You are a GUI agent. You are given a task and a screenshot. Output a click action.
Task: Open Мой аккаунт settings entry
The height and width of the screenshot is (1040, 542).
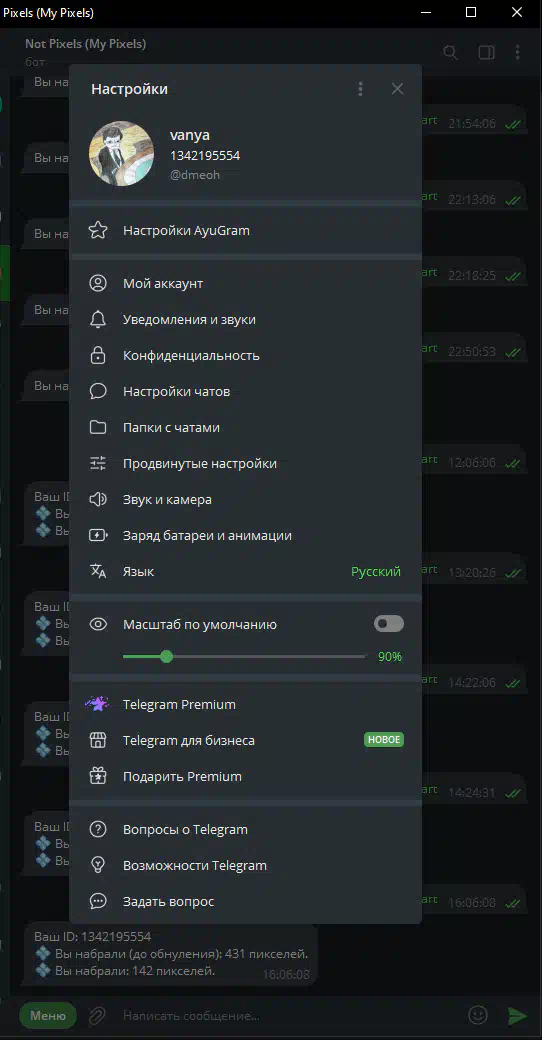tap(245, 284)
